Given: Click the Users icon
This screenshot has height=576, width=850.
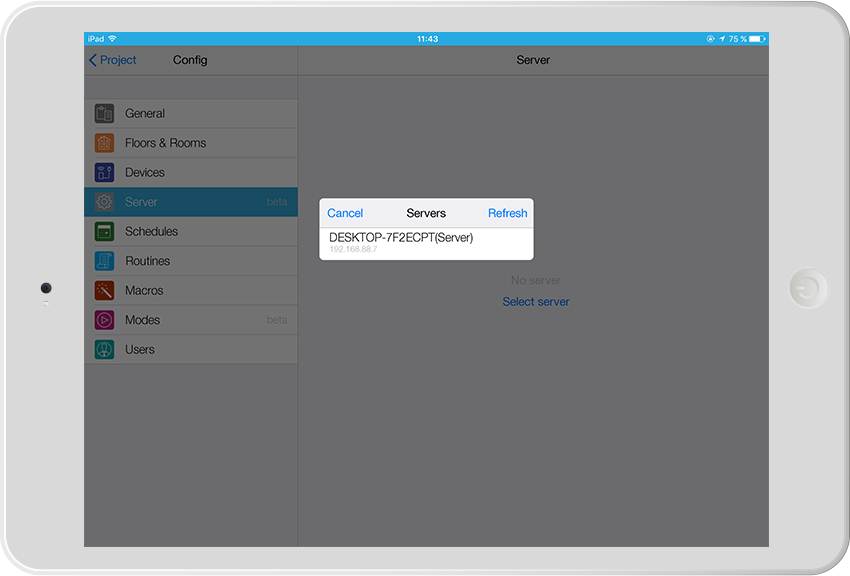Looking at the screenshot, I should point(104,350).
